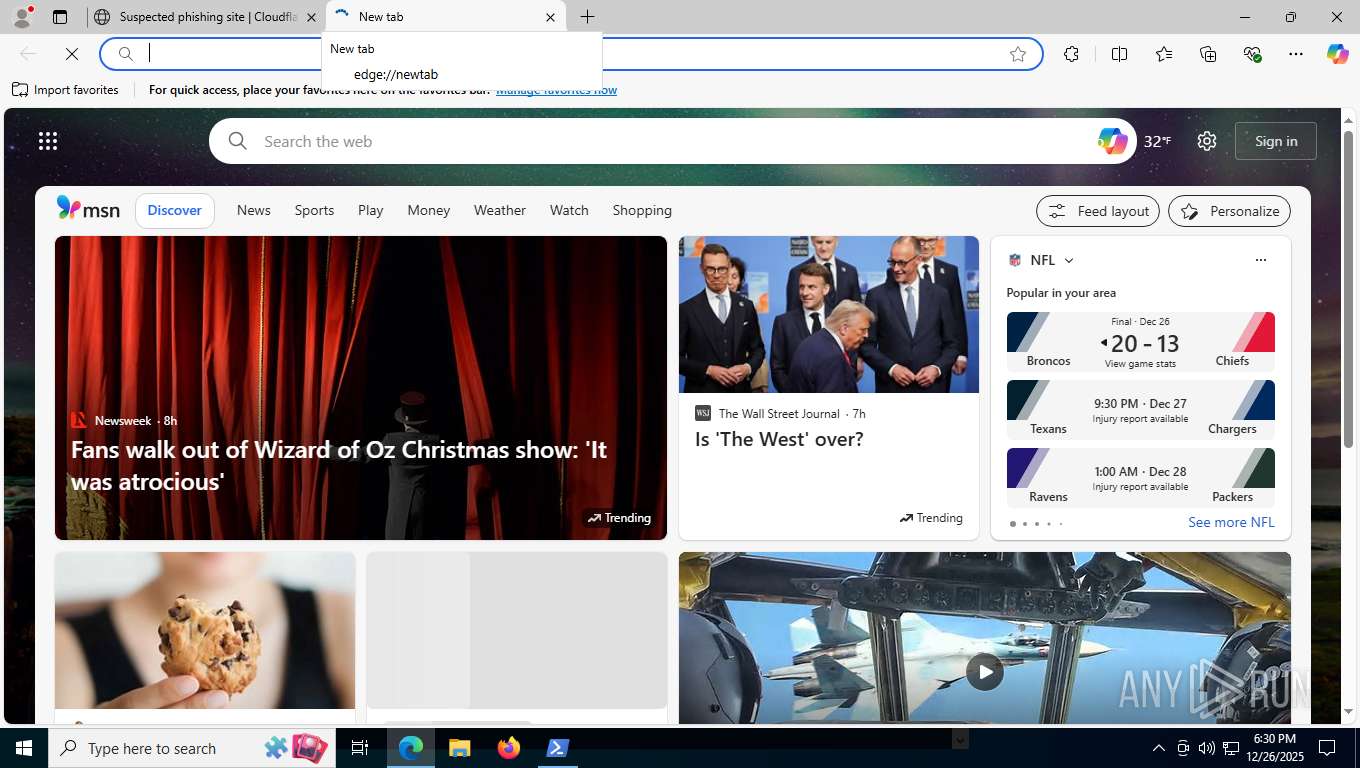Play the fighter jet video

pyautogui.click(x=985, y=672)
